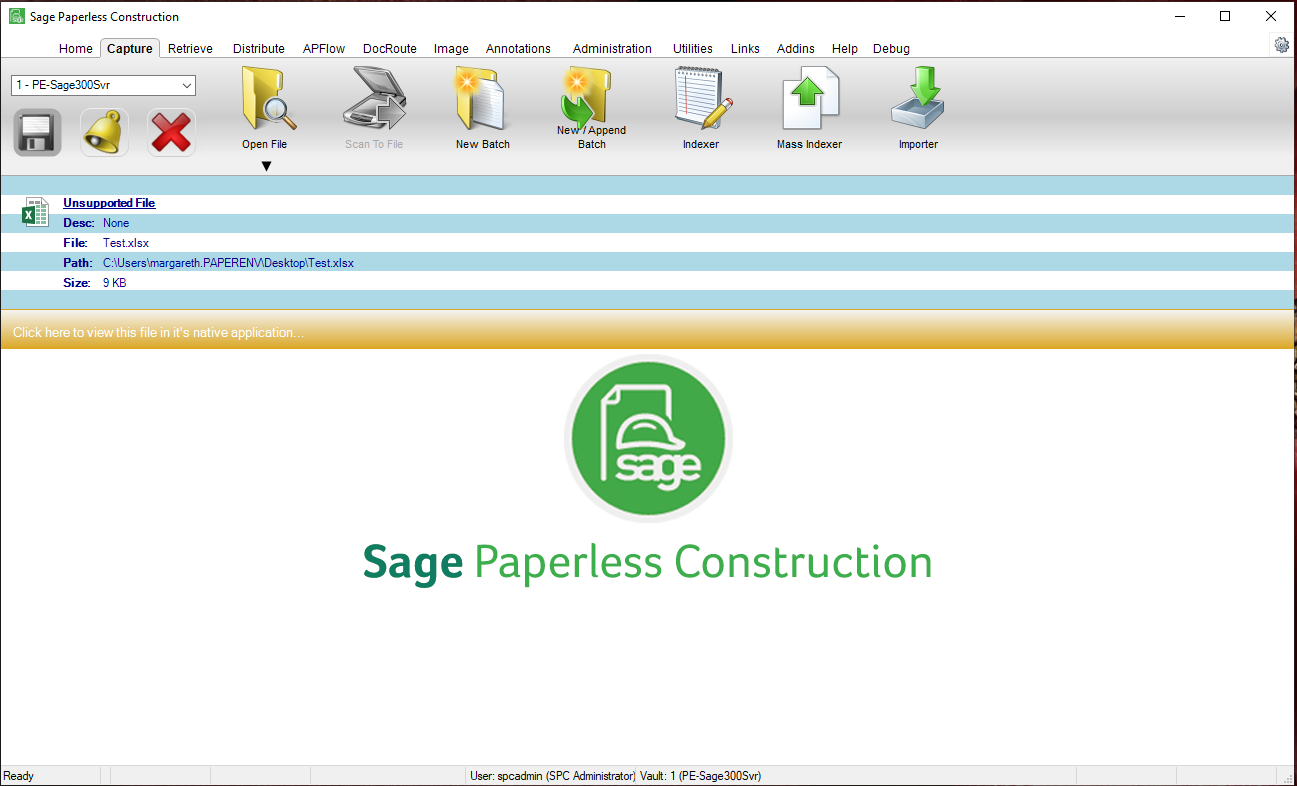Image resolution: width=1297 pixels, height=786 pixels.
Task: Maximize the application window
Action: pyautogui.click(x=1225, y=16)
